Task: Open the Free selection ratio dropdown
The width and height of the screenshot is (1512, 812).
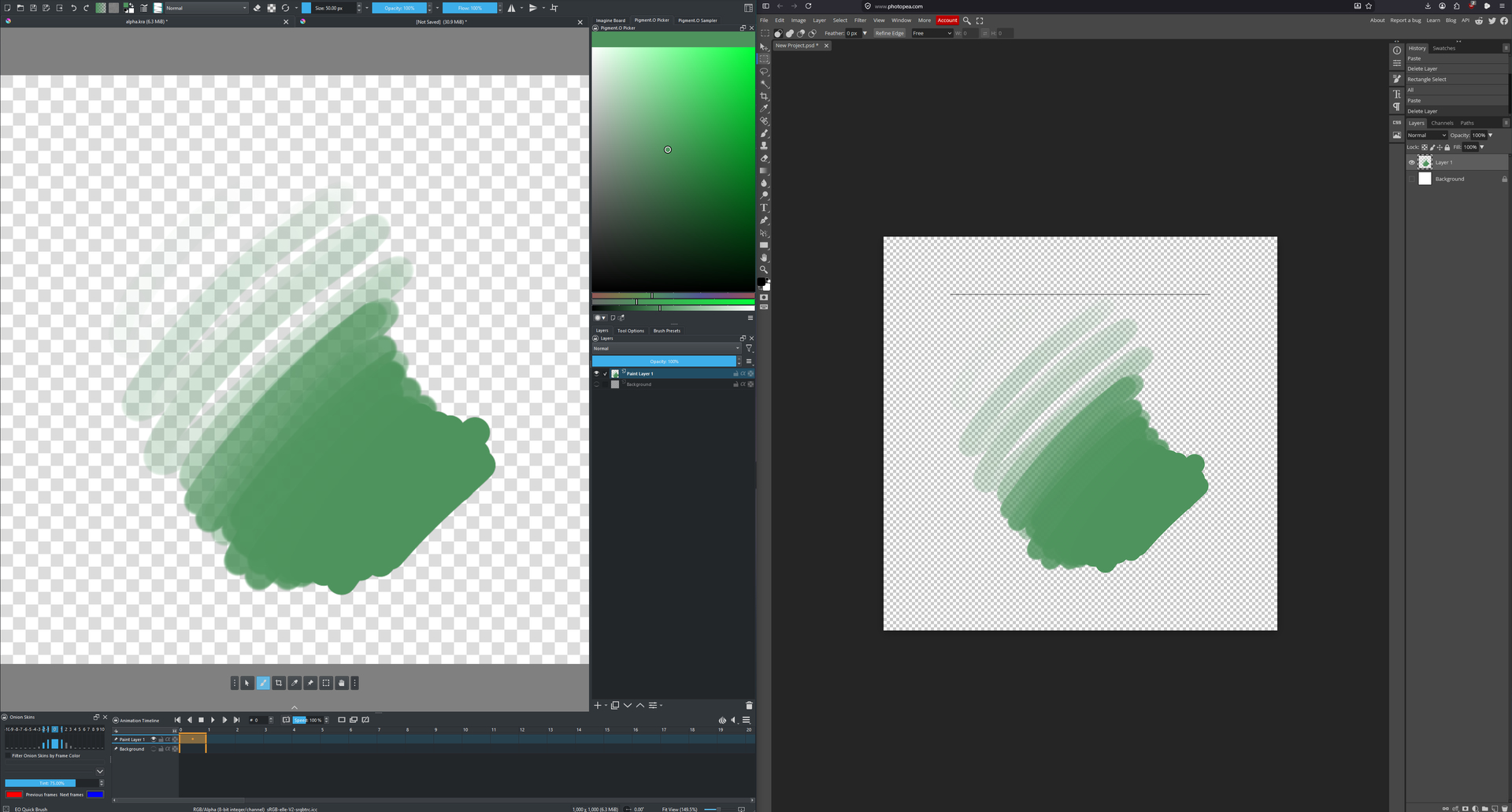Action: tap(932, 33)
